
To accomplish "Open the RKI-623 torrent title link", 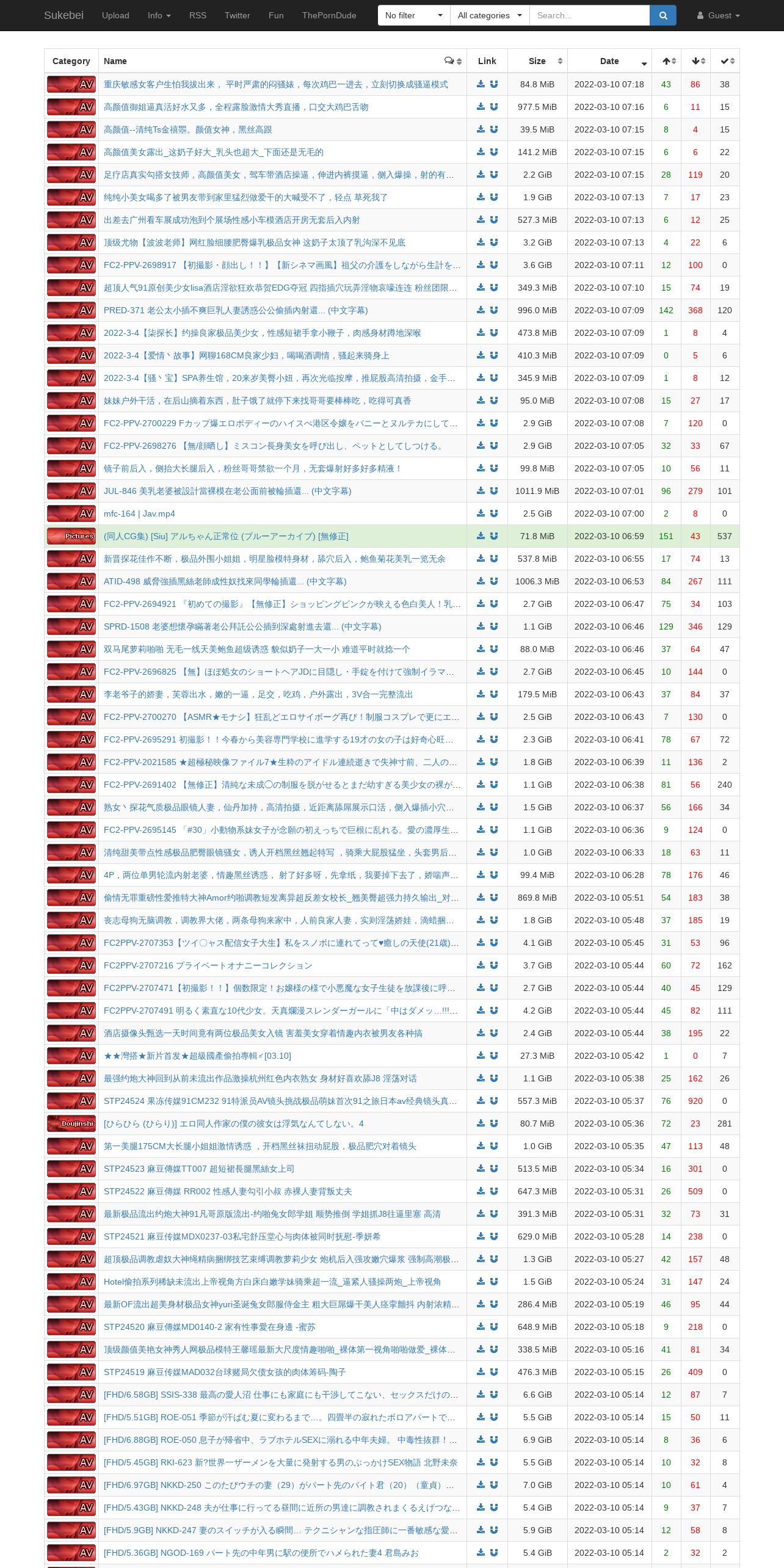I will (x=280, y=1462).
